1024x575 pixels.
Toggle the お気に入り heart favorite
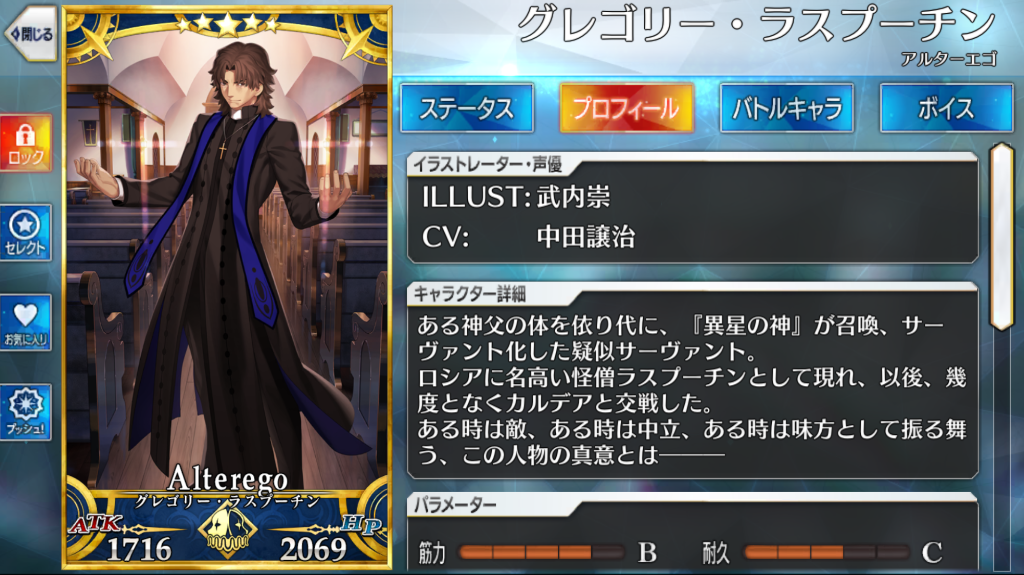click(x=25, y=323)
